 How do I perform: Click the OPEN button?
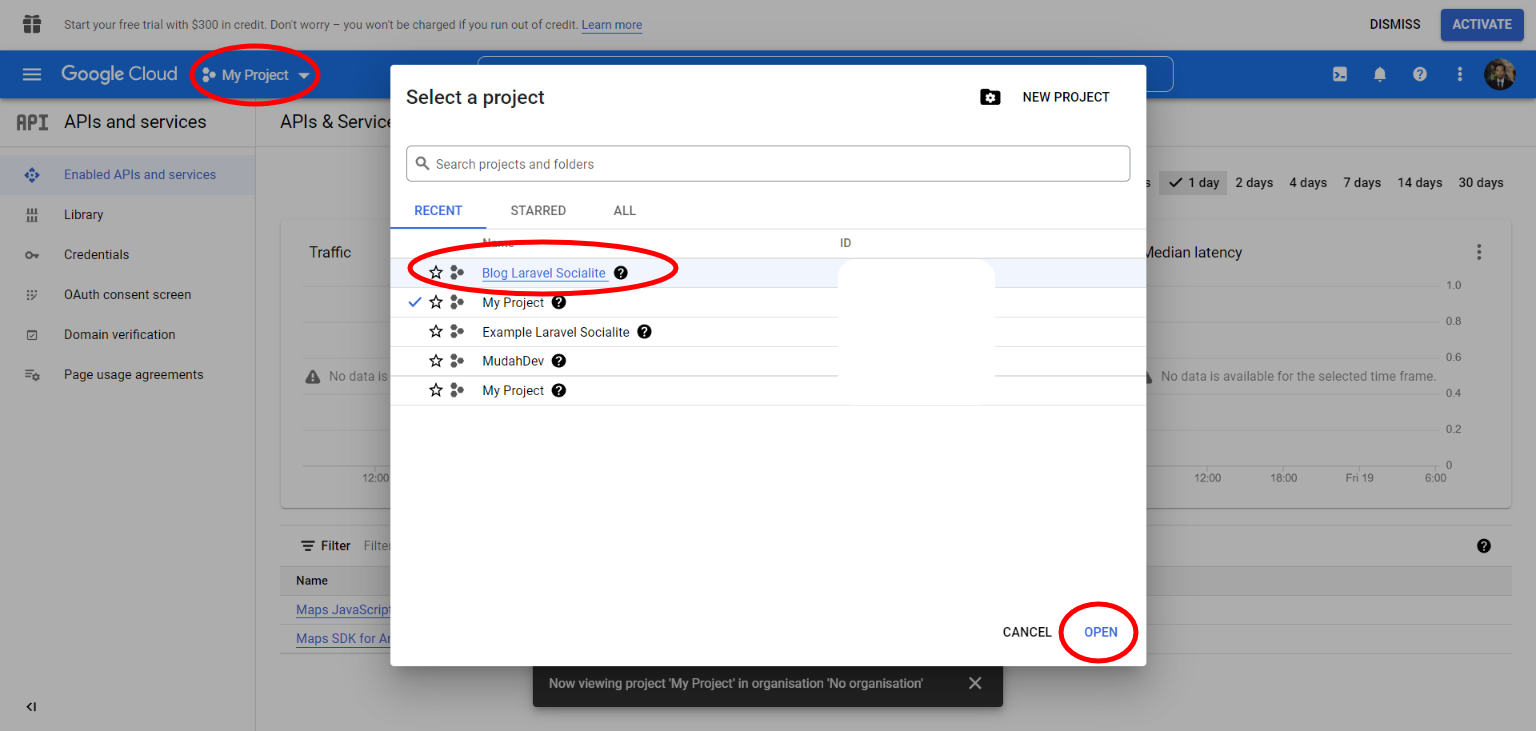1100,632
